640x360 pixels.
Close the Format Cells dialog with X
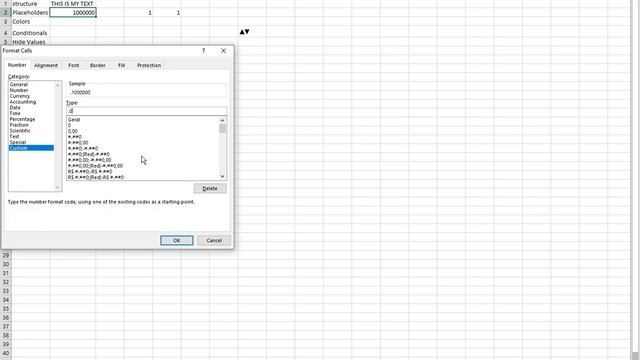tap(223, 51)
